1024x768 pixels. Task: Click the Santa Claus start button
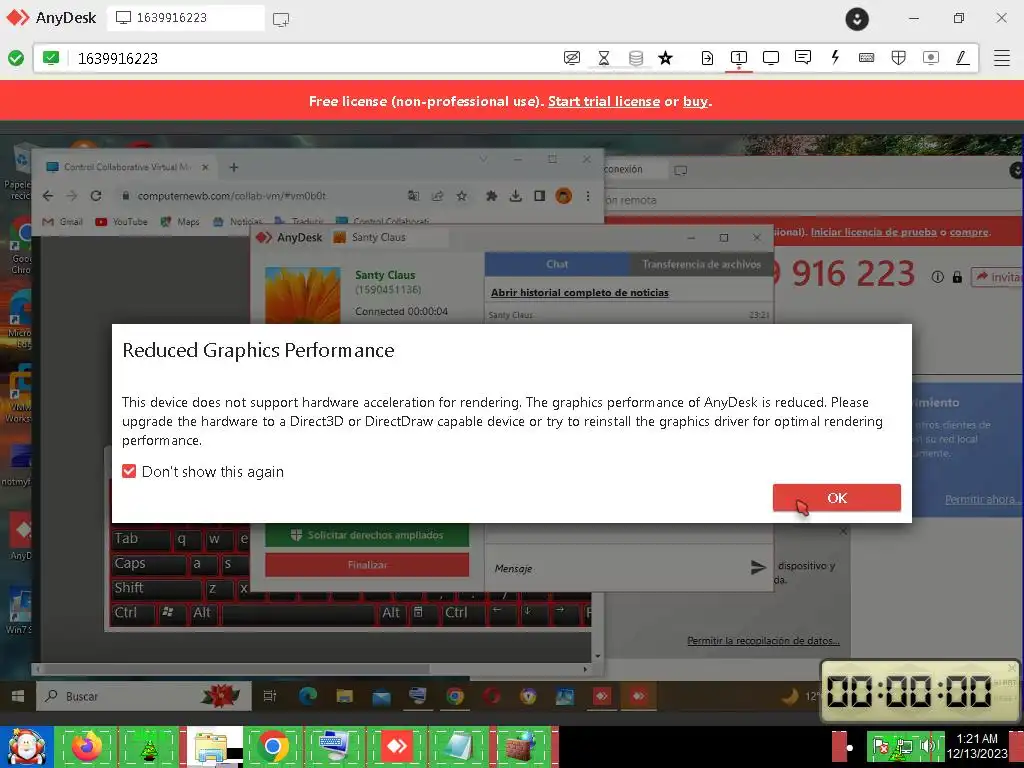click(x=26, y=746)
